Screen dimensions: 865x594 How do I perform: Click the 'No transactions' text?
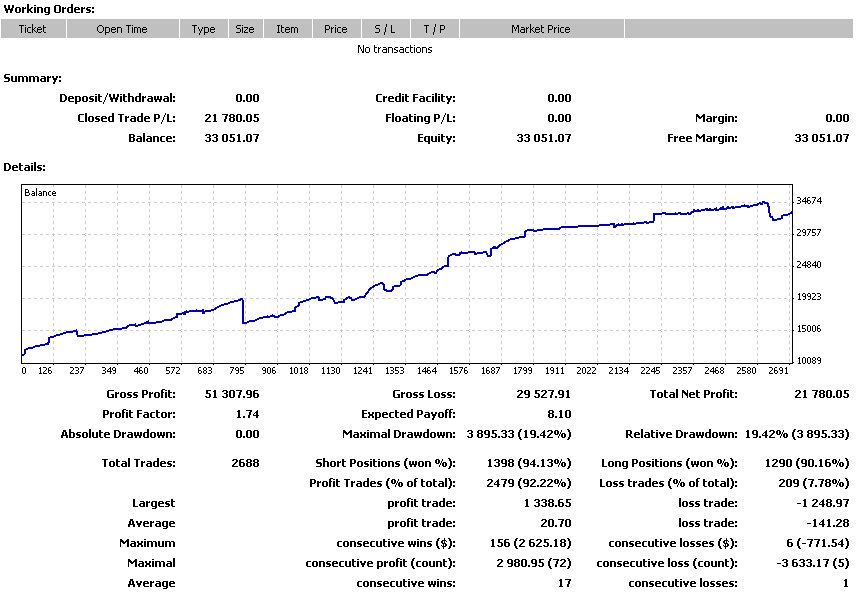pos(394,49)
